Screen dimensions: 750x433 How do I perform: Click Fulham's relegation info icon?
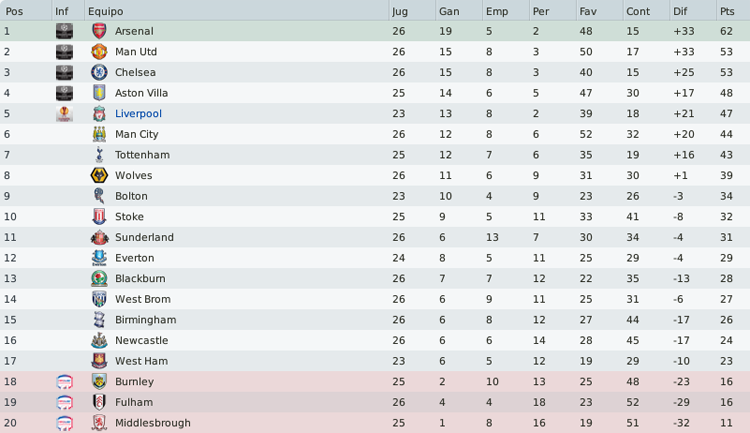pyautogui.click(x=64, y=402)
